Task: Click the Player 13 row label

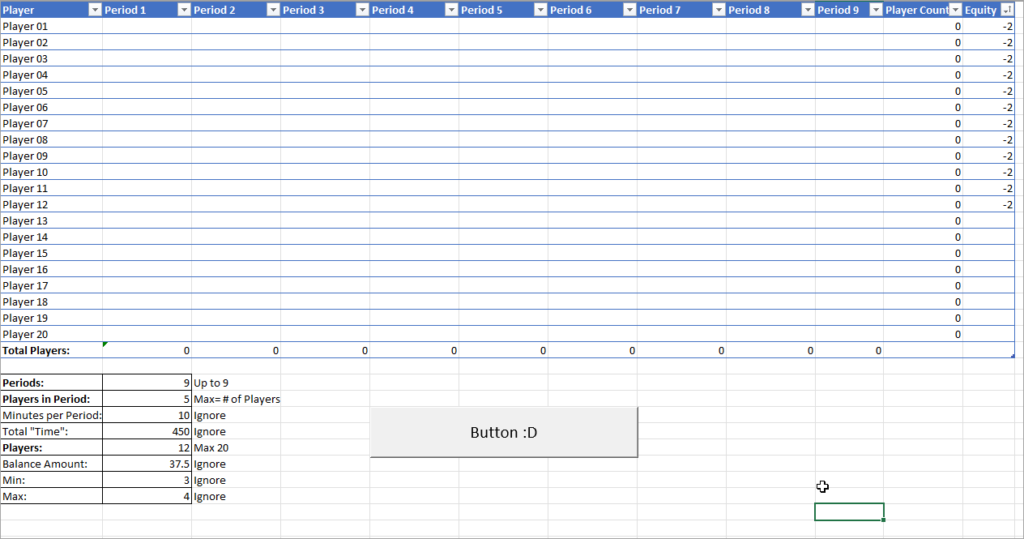Action: click(x=50, y=221)
